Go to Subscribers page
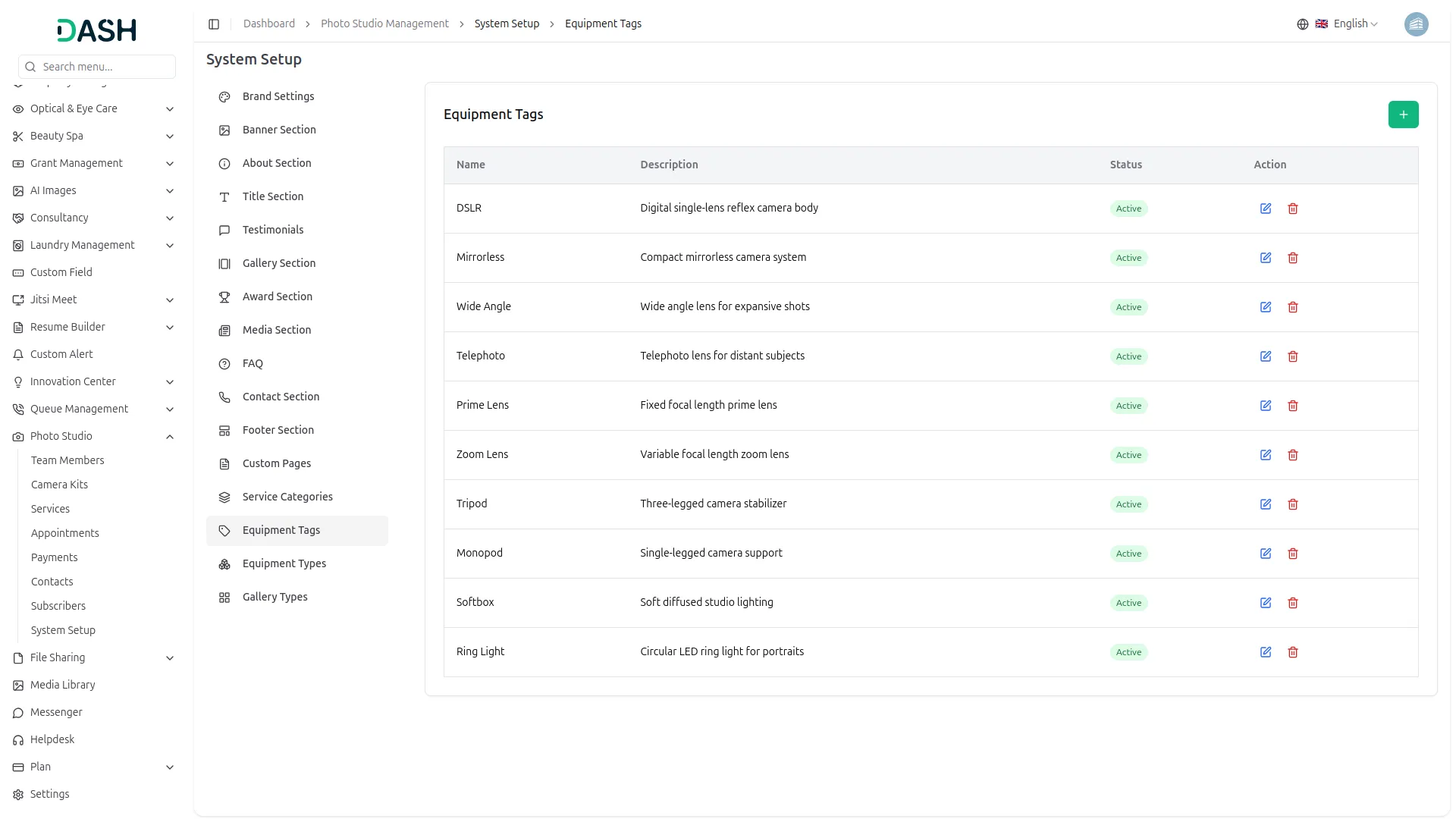Image resolution: width=1456 pixels, height=819 pixels. click(x=58, y=606)
